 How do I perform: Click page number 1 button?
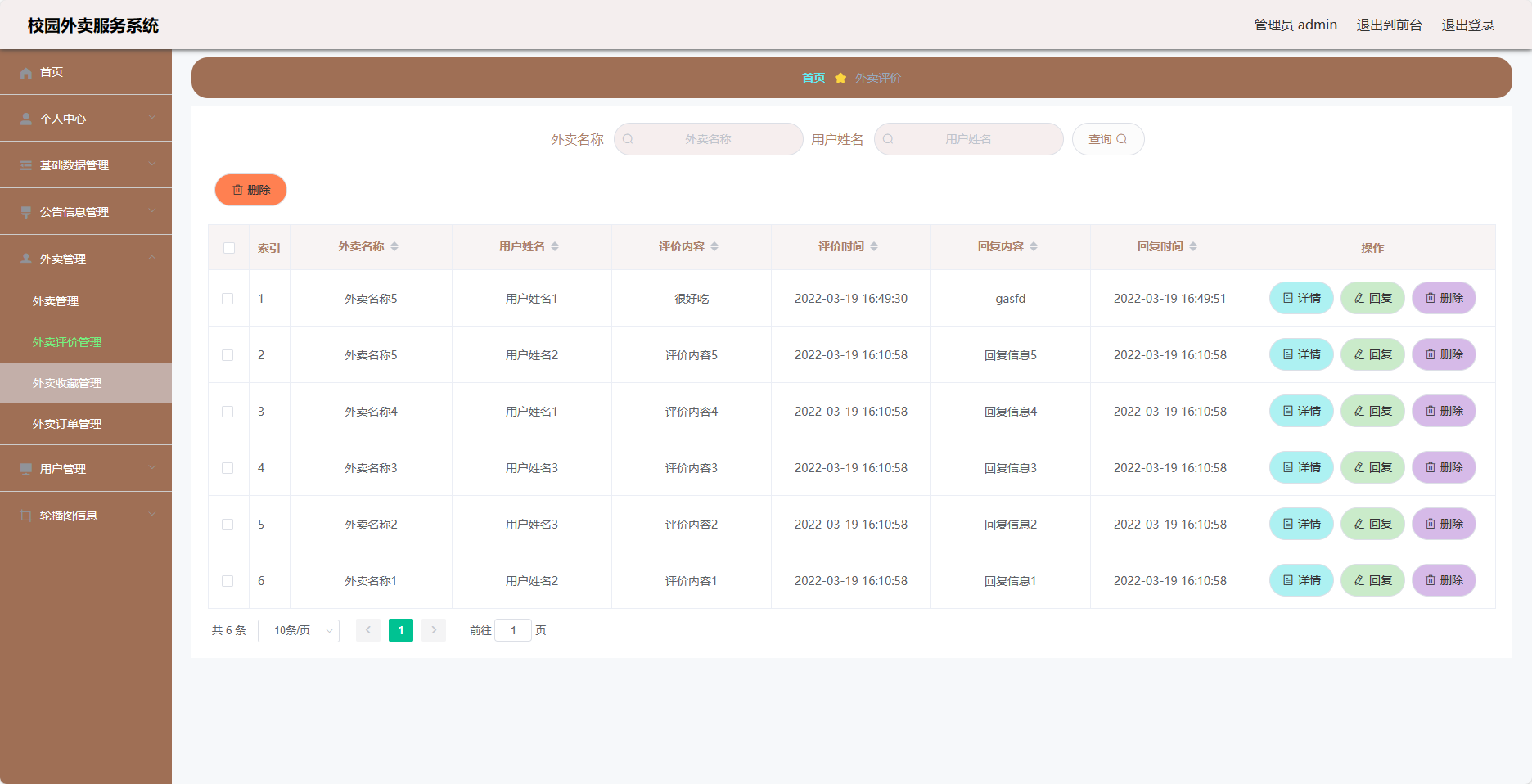click(401, 630)
